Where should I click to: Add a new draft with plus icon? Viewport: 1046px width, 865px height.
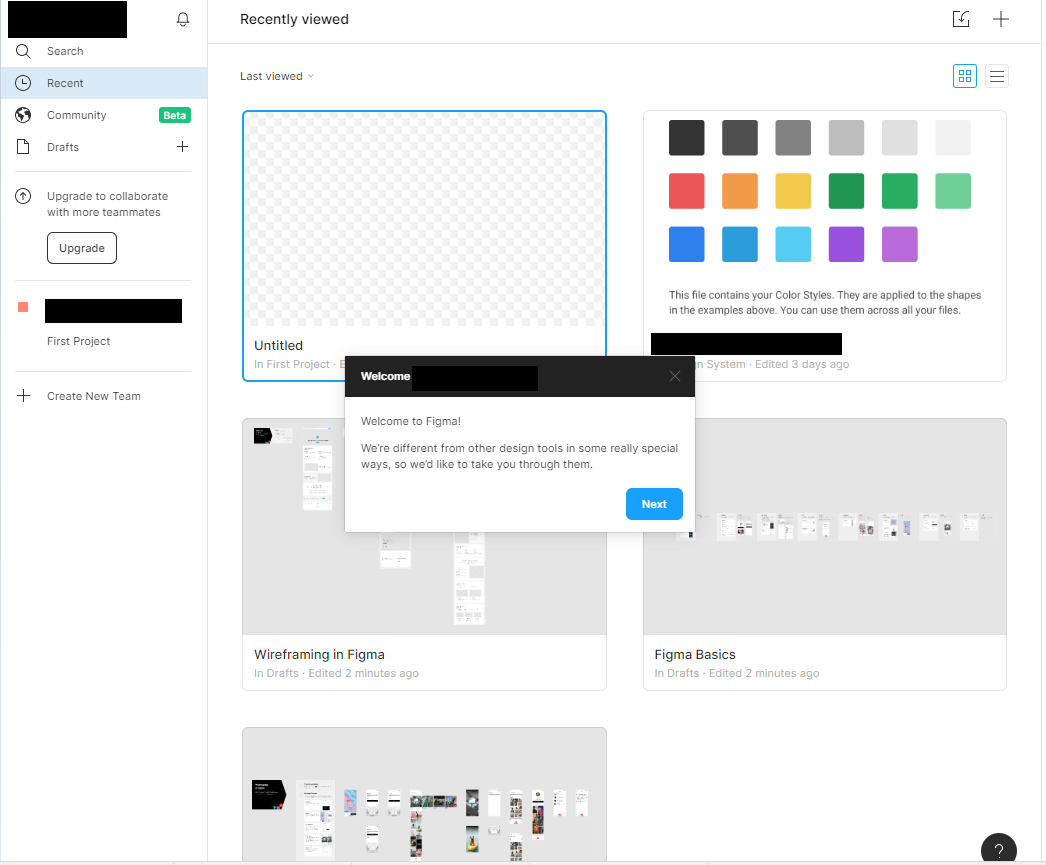(182, 146)
